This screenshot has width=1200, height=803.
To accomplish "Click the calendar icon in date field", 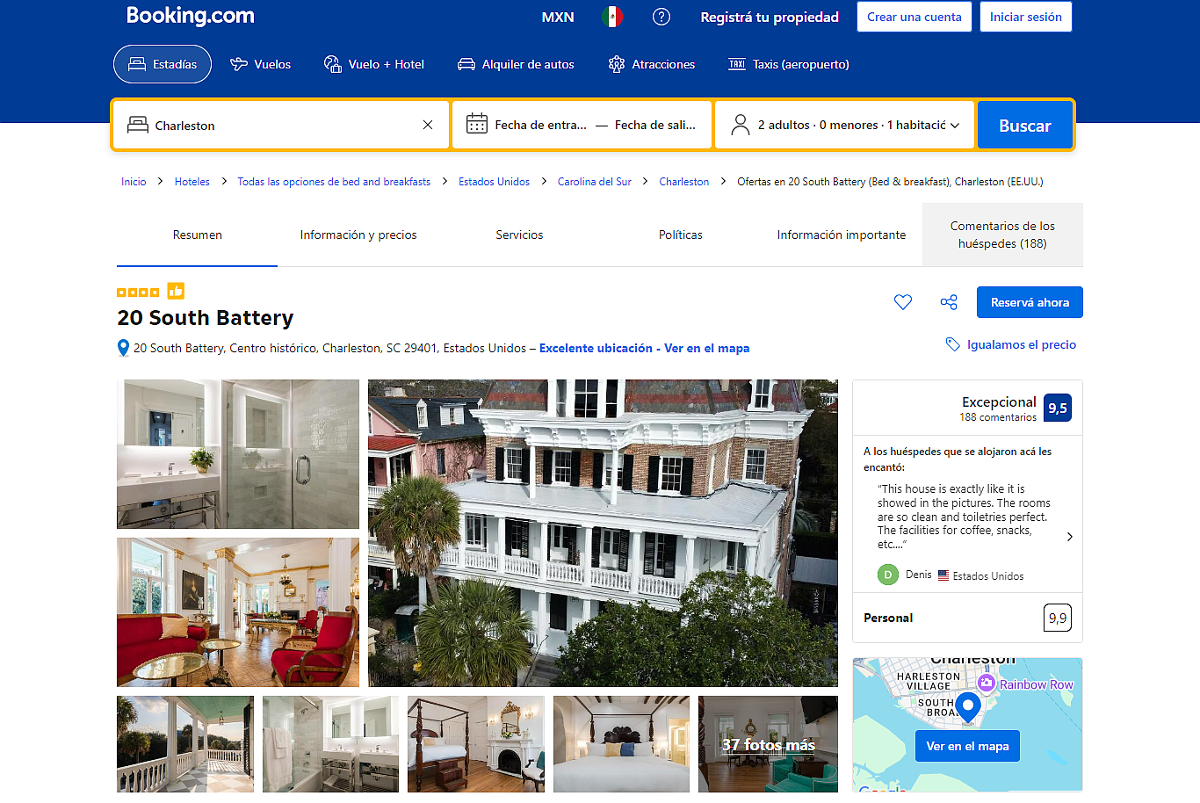I will 477,124.
